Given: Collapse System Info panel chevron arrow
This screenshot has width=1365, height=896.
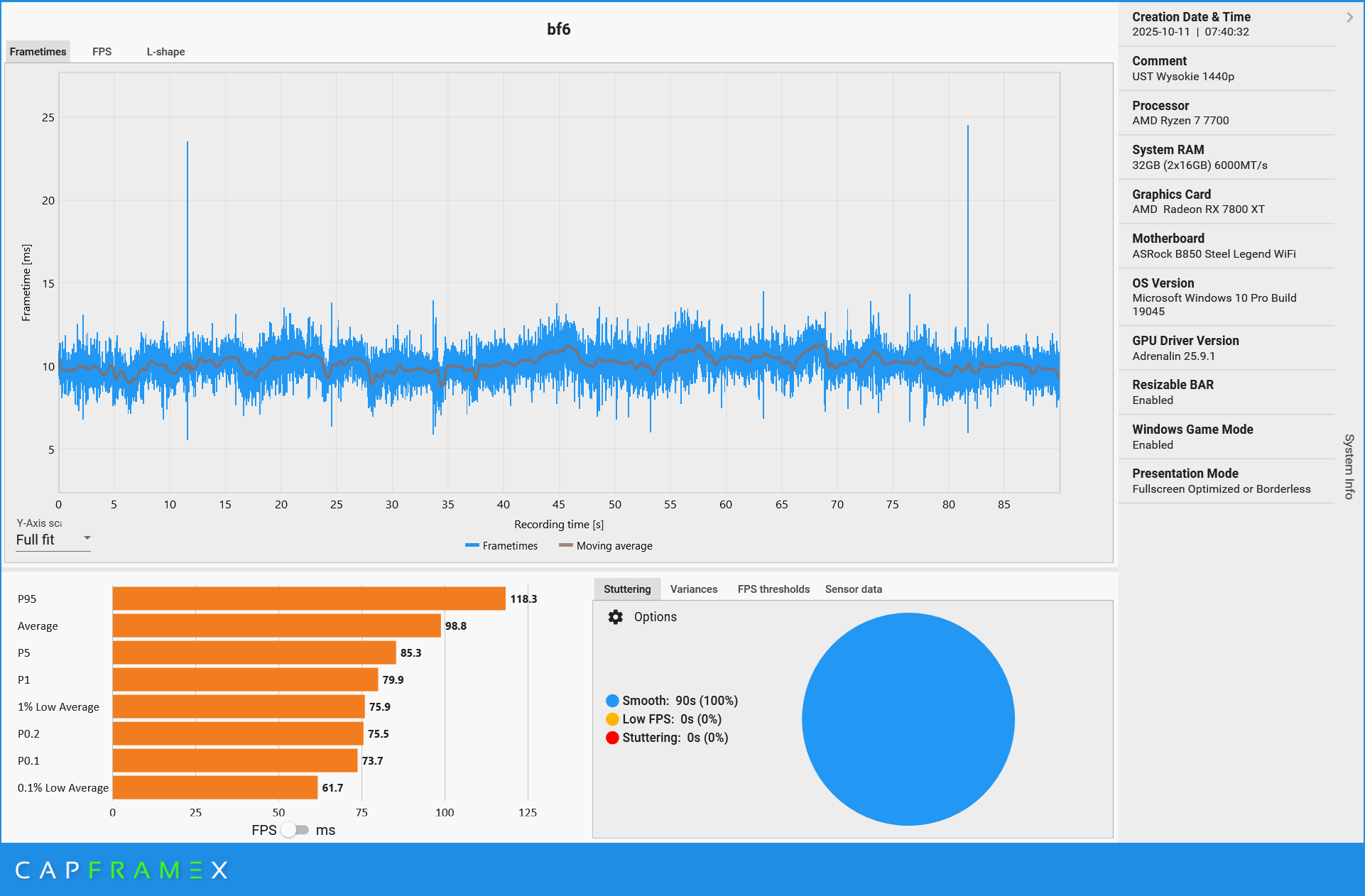Looking at the screenshot, I should (1349, 17).
